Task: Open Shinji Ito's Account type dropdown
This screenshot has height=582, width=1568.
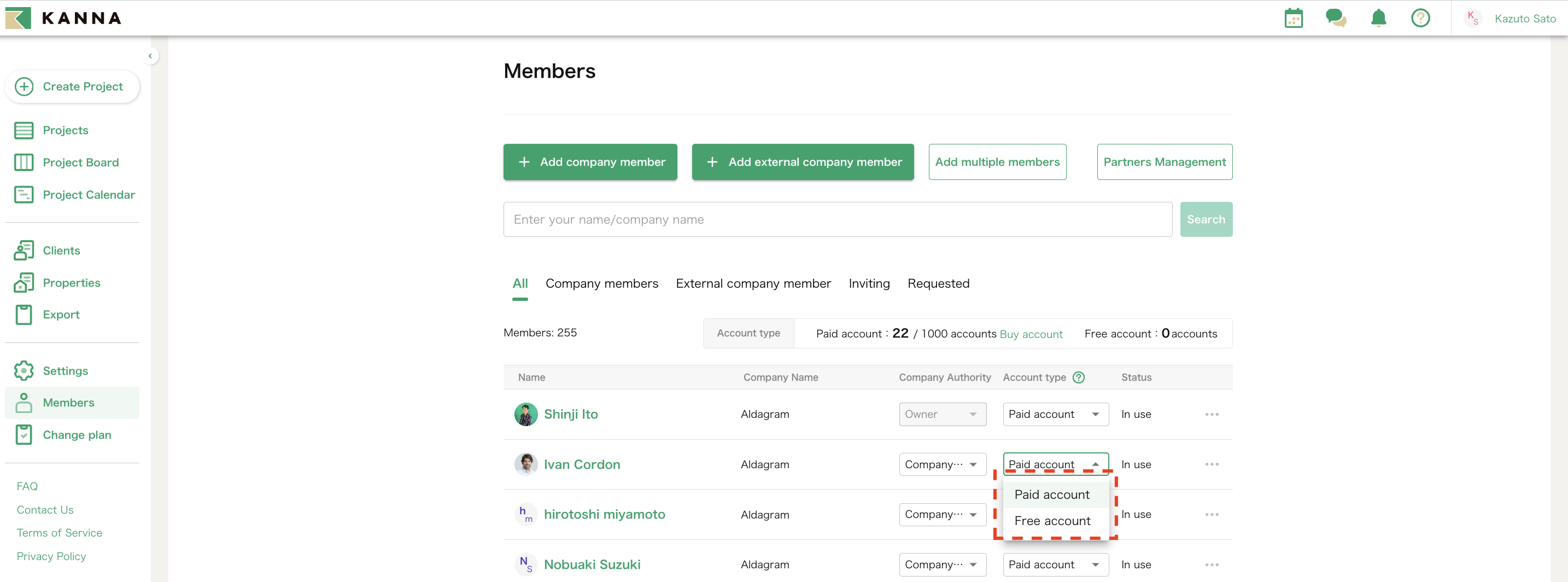Action: [1055, 415]
